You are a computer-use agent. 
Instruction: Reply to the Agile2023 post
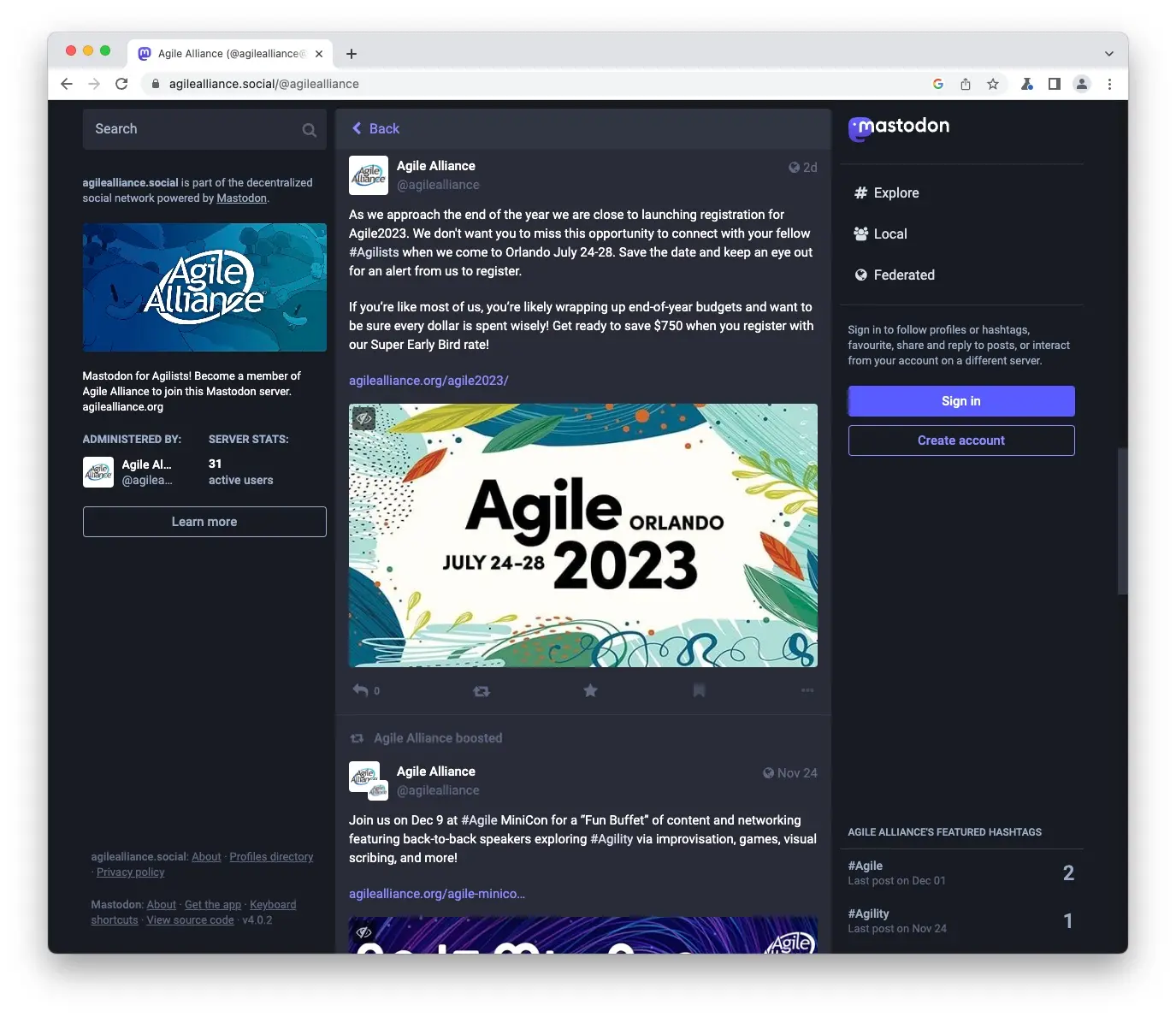361,690
